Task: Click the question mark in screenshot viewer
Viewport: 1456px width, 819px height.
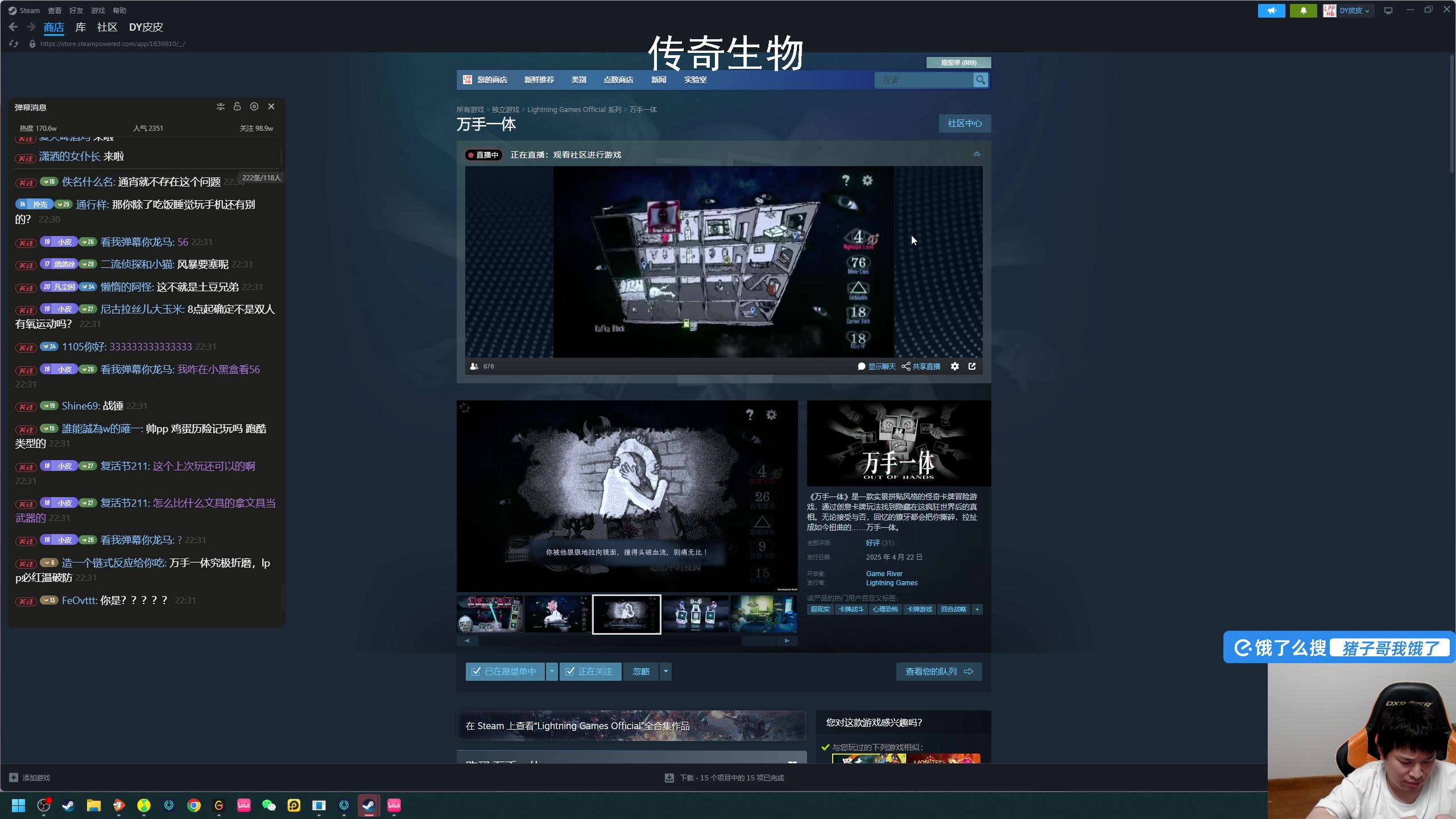Action: (750, 415)
